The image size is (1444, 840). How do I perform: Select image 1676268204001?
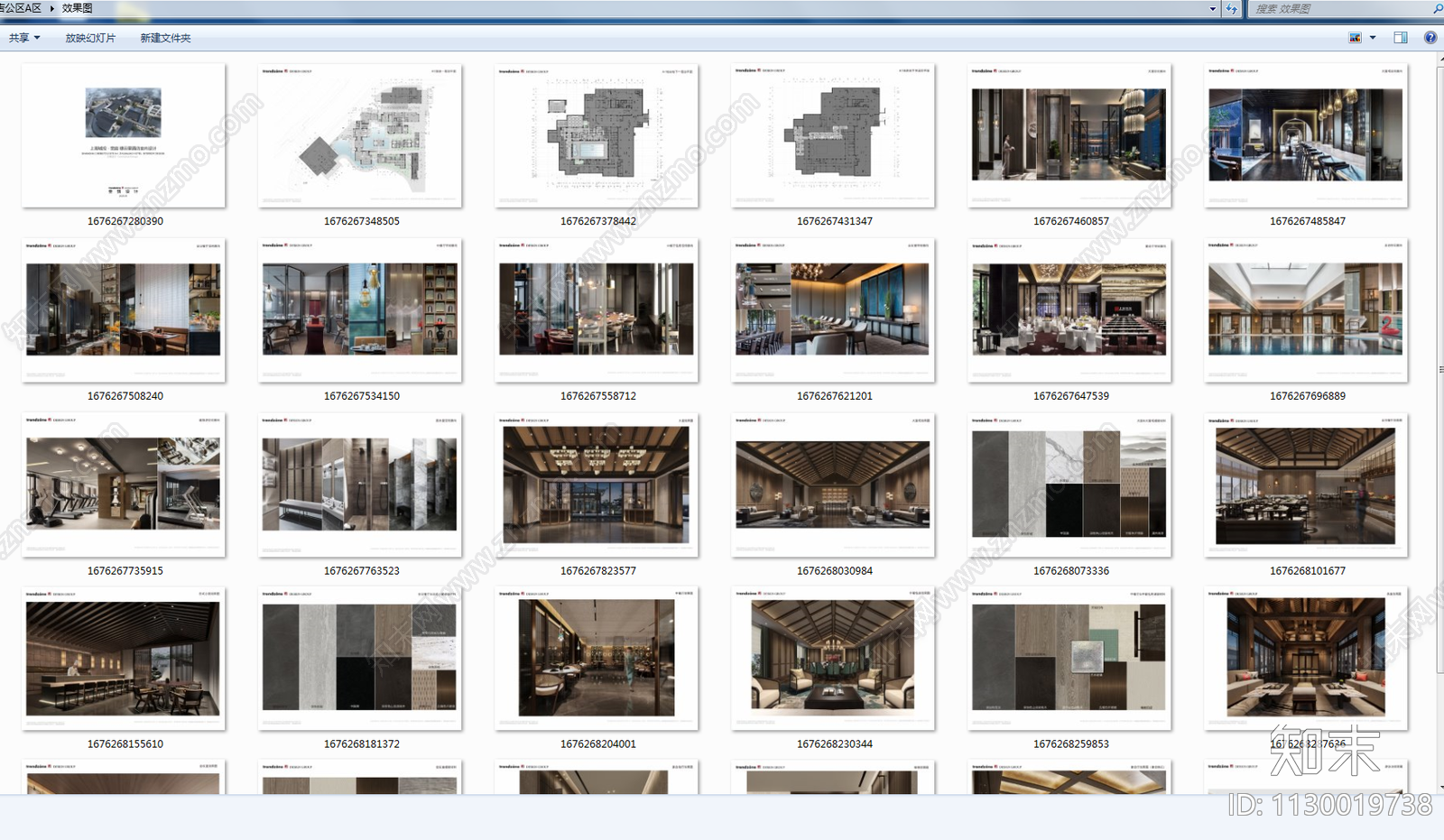pos(597,660)
